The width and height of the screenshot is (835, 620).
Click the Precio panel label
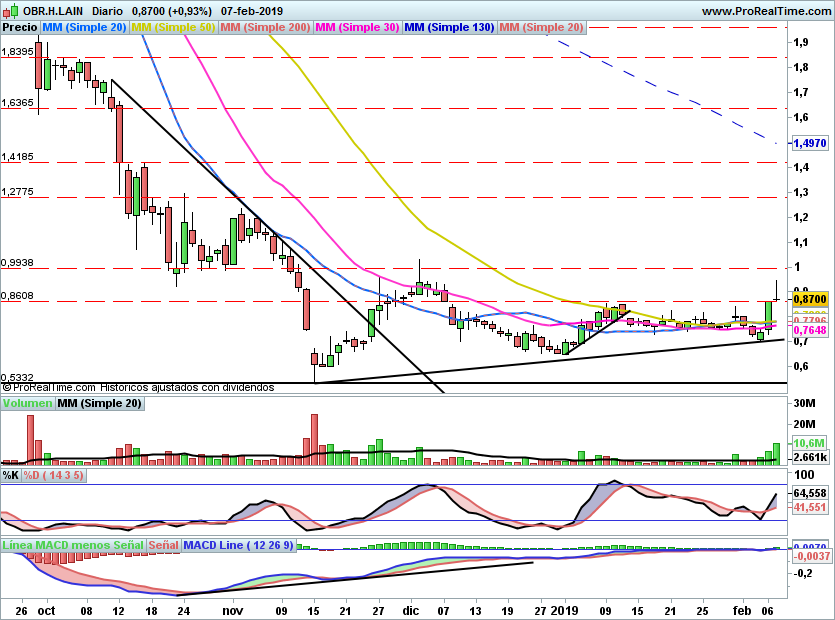point(20,27)
